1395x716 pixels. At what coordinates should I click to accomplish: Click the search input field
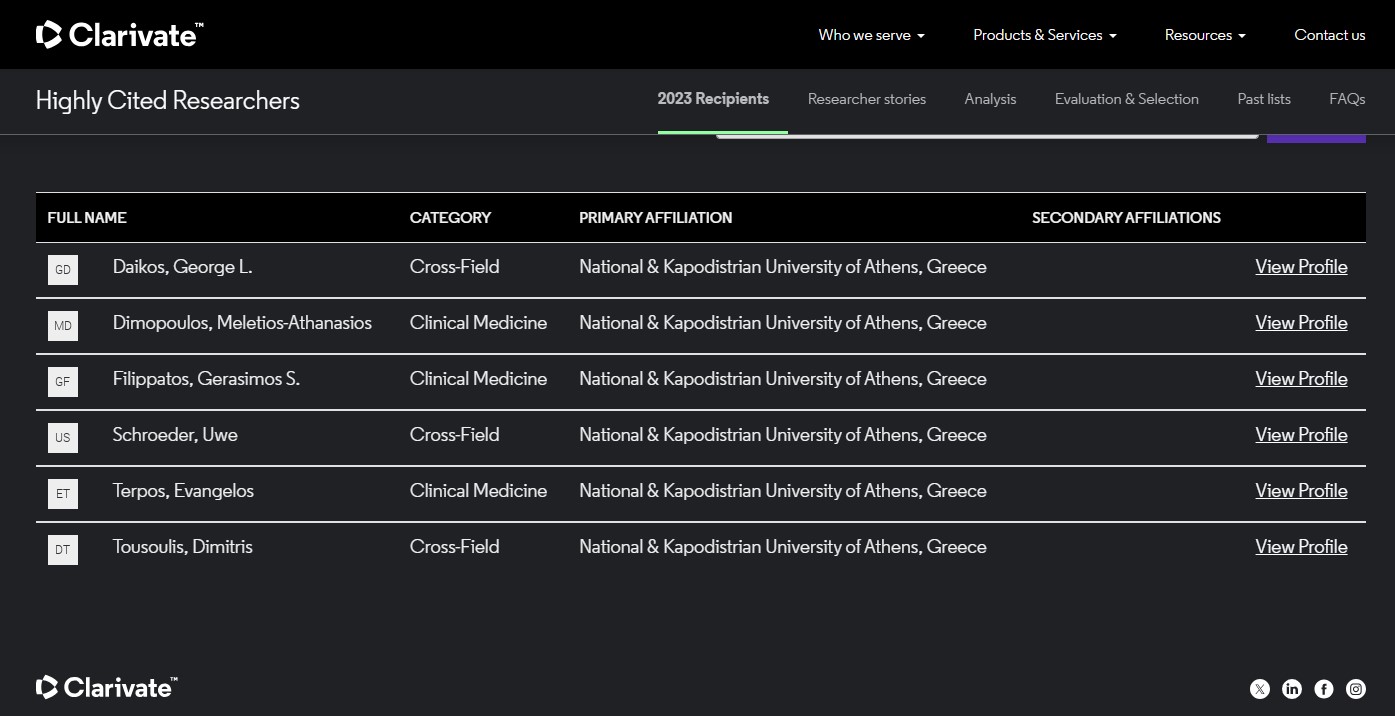(985, 137)
